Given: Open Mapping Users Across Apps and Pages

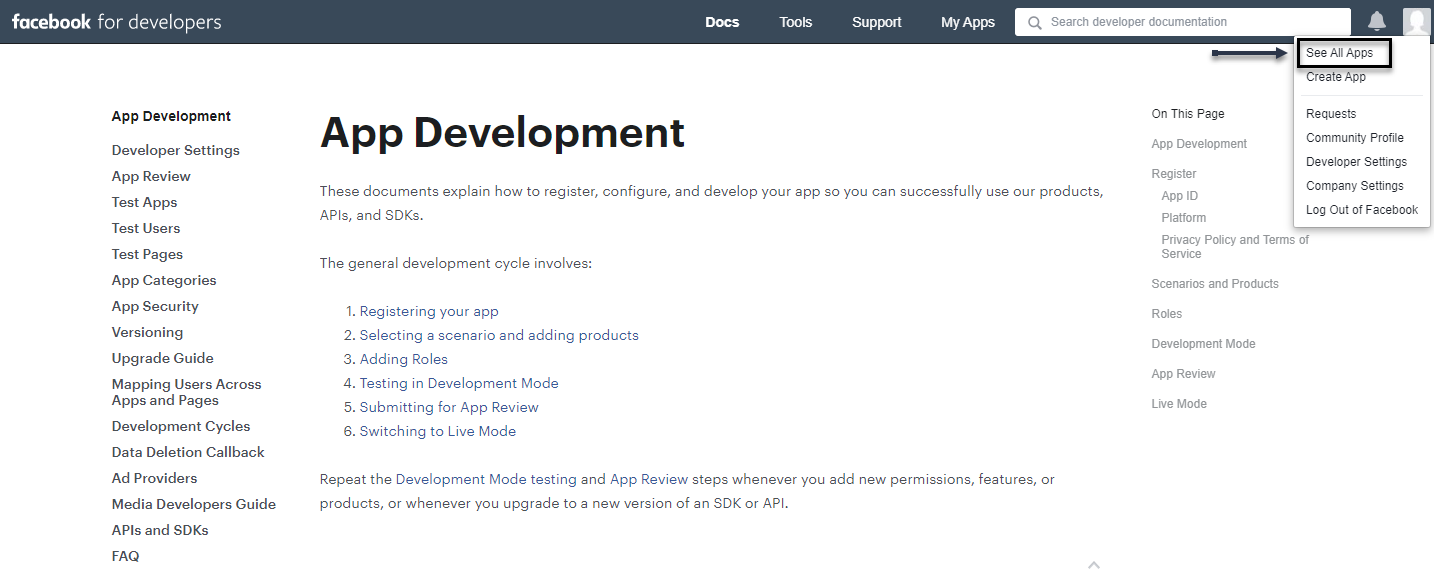Looking at the screenshot, I should tap(186, 392).
